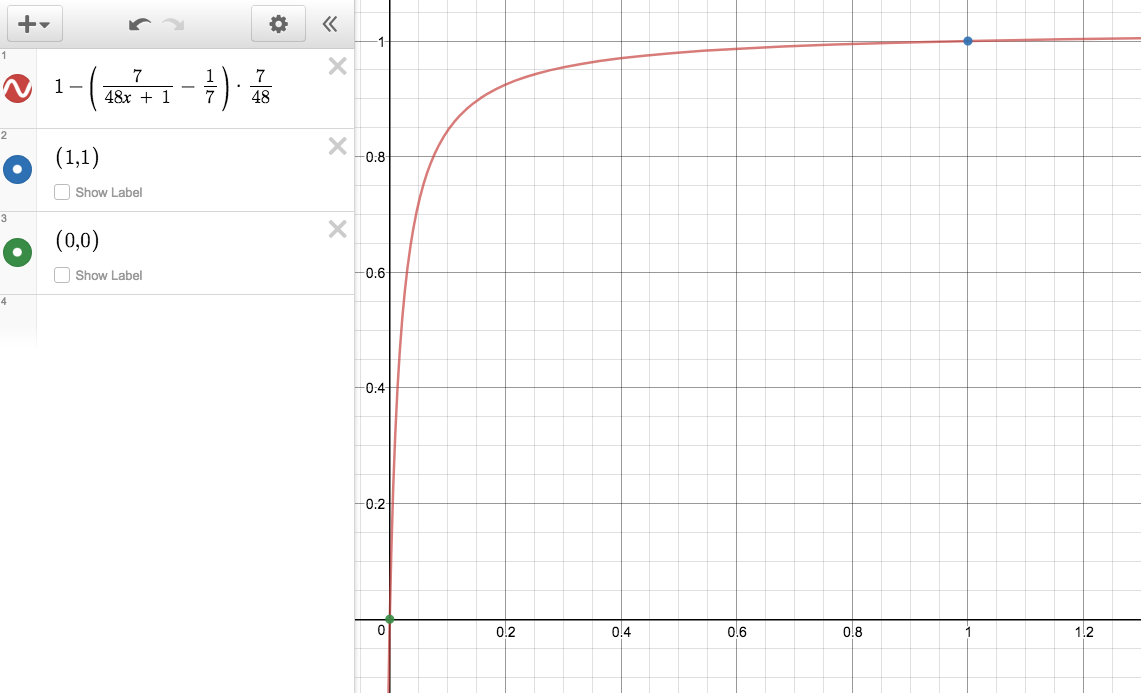Open the Add Item dropdown menu
The height and width of the screenshot is (693, 1141).
tap(34, 24)
